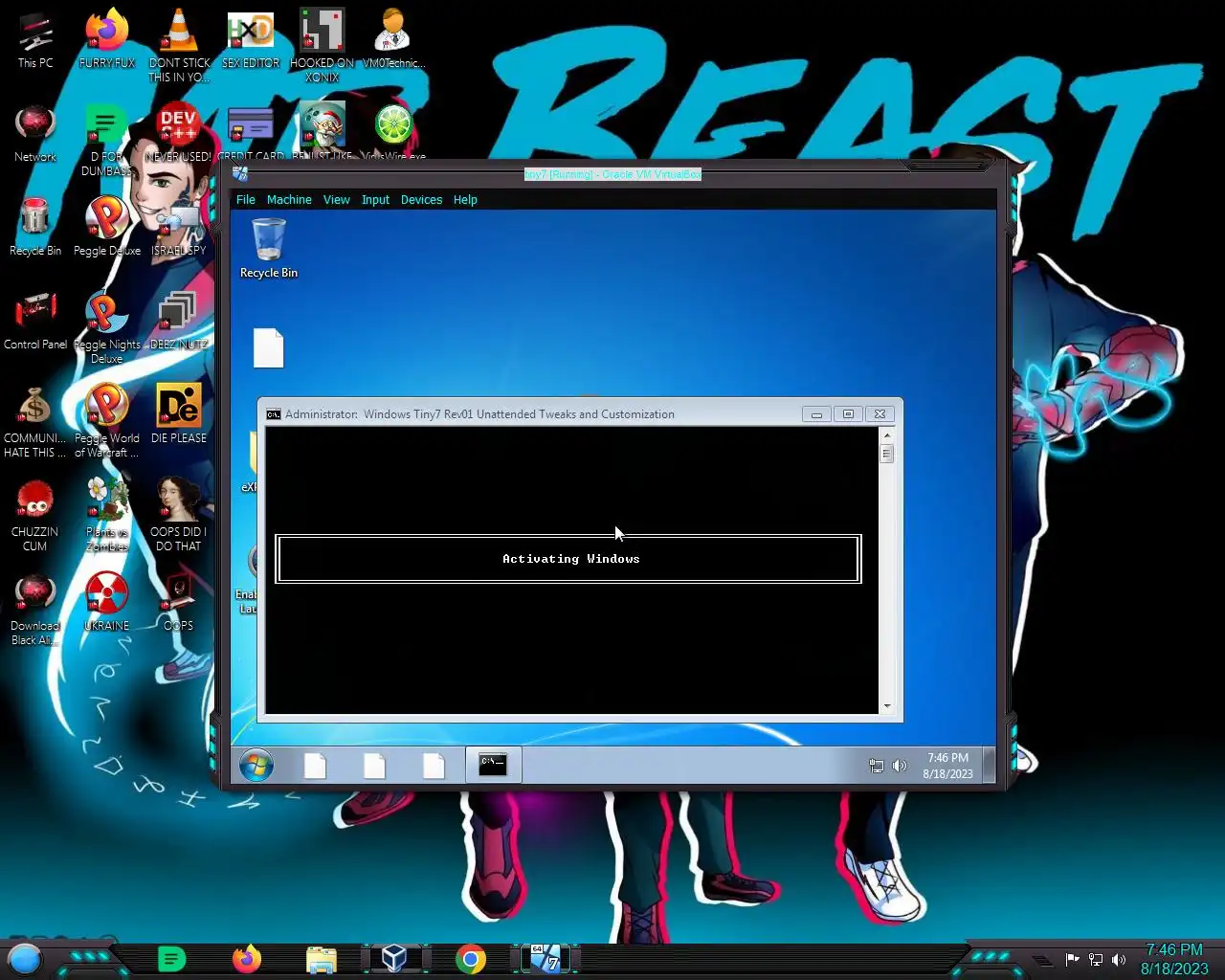Launch the Dev C++ NEVER USED shortcut
Image resolution: width=1225 pixels, height=980 pixels.
179,133
